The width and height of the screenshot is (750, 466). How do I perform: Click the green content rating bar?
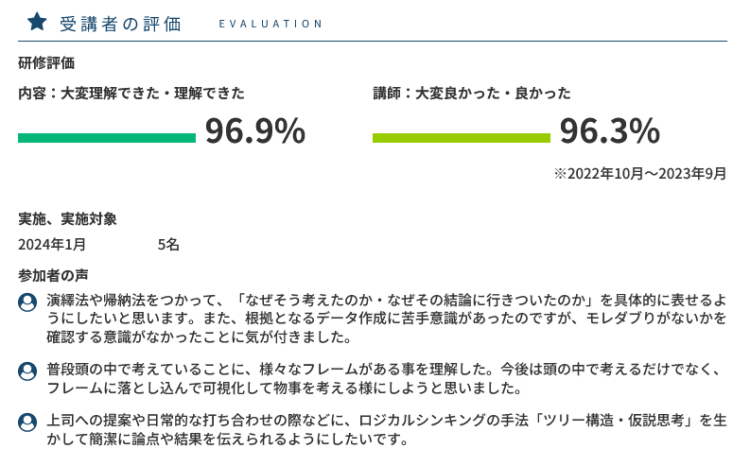point(107,138)
